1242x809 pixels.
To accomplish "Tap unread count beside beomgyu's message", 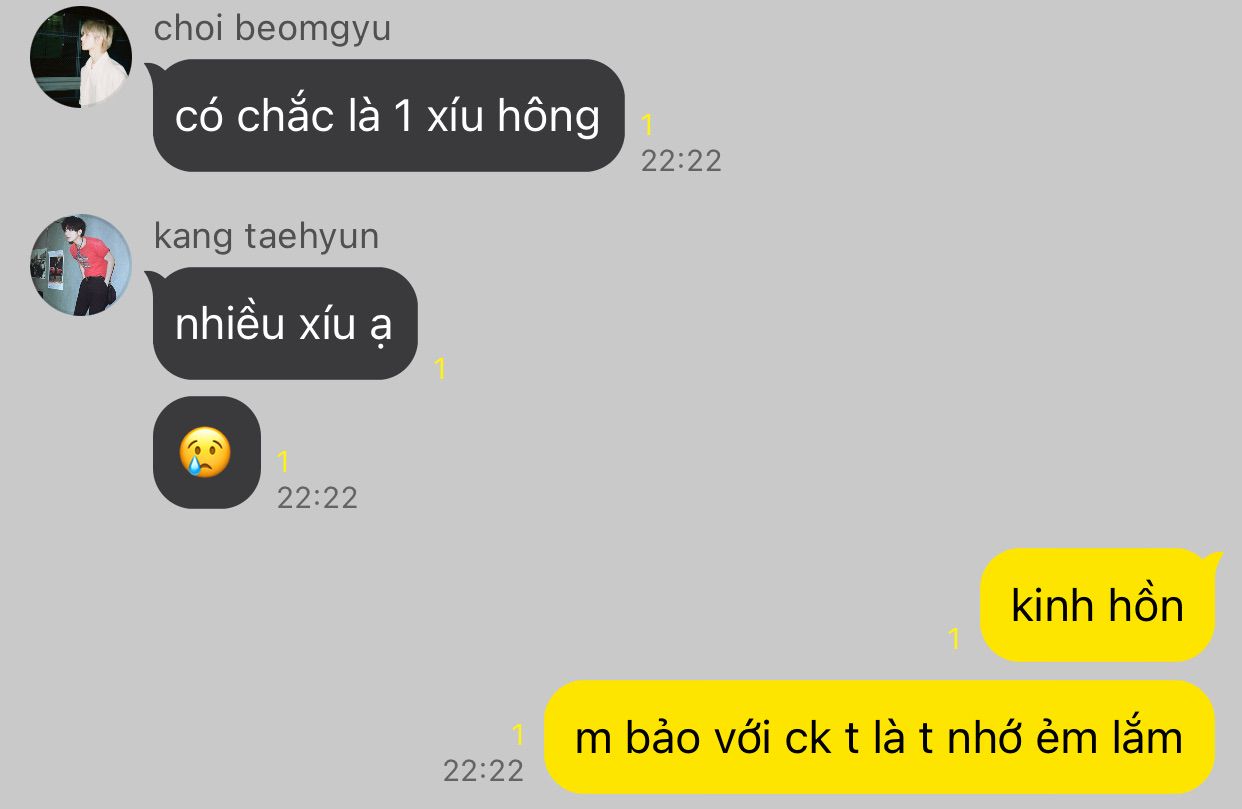I will point(647,125).
